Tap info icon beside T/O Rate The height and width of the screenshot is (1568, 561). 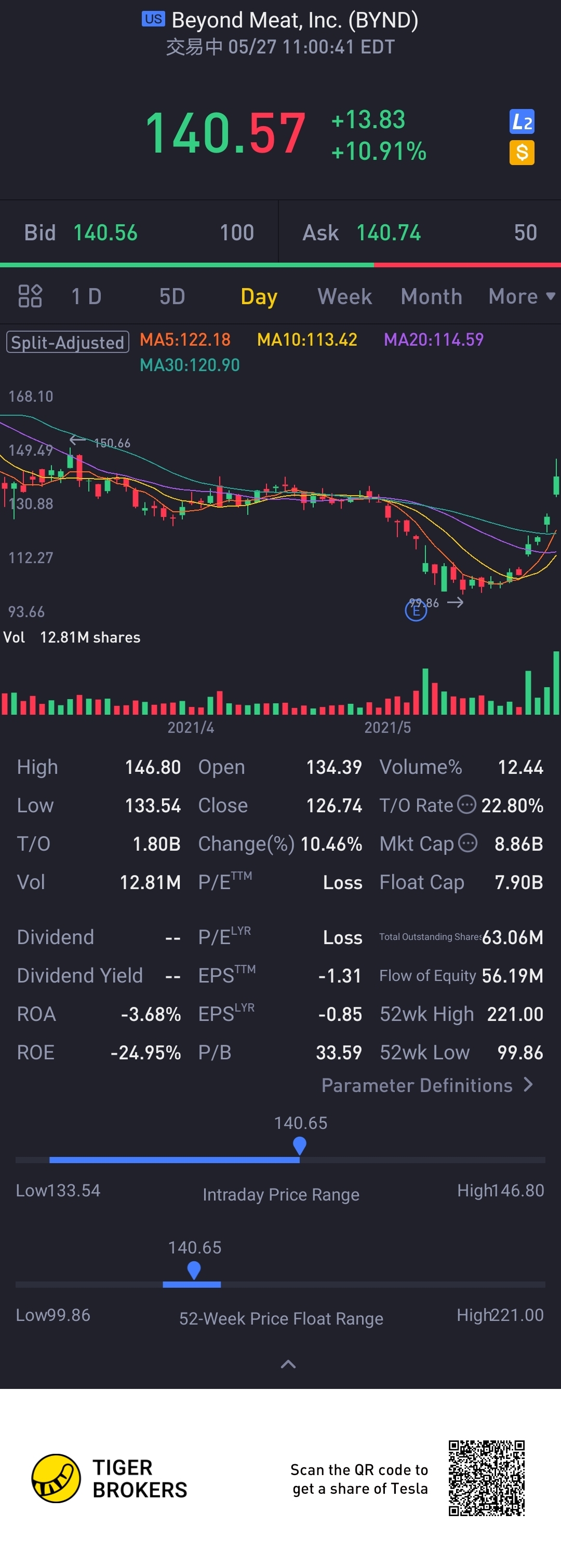pos(466,805)
